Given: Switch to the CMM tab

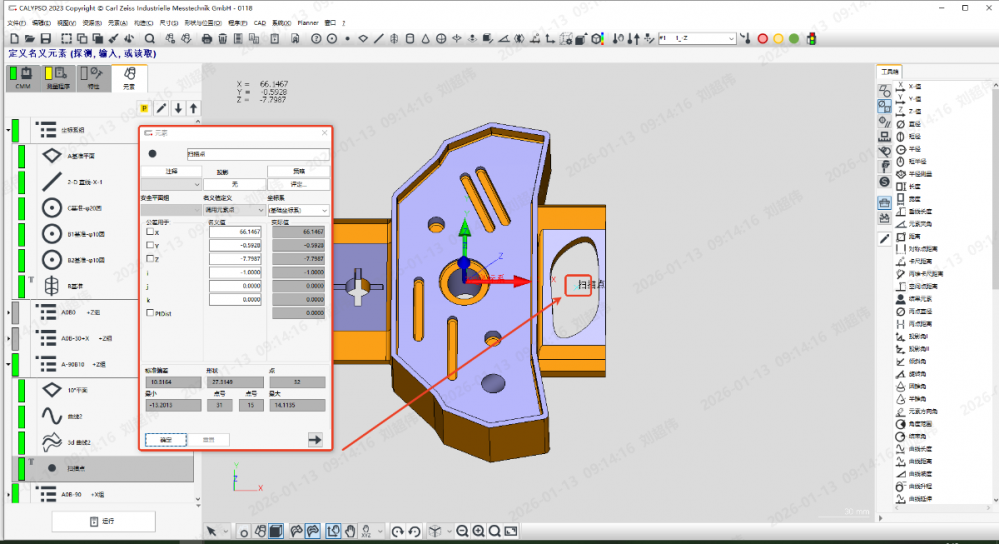Looking at the screenshot, I should [22, 79].
